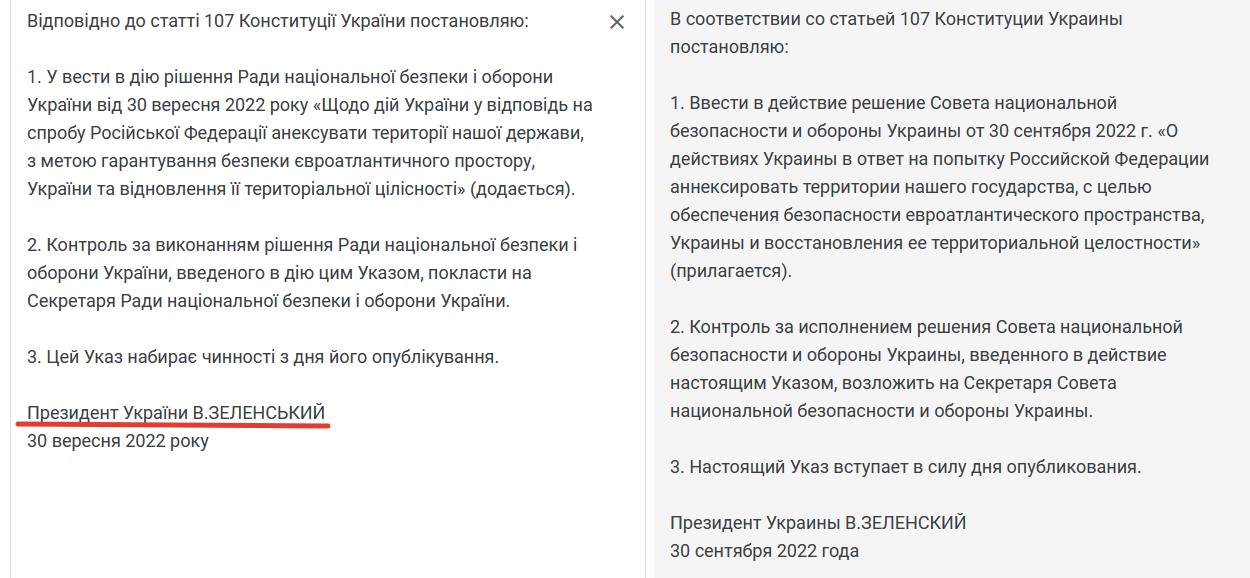
Task: Click the Russian date '30 сентября 2022 года'
Action: point(764,550)
